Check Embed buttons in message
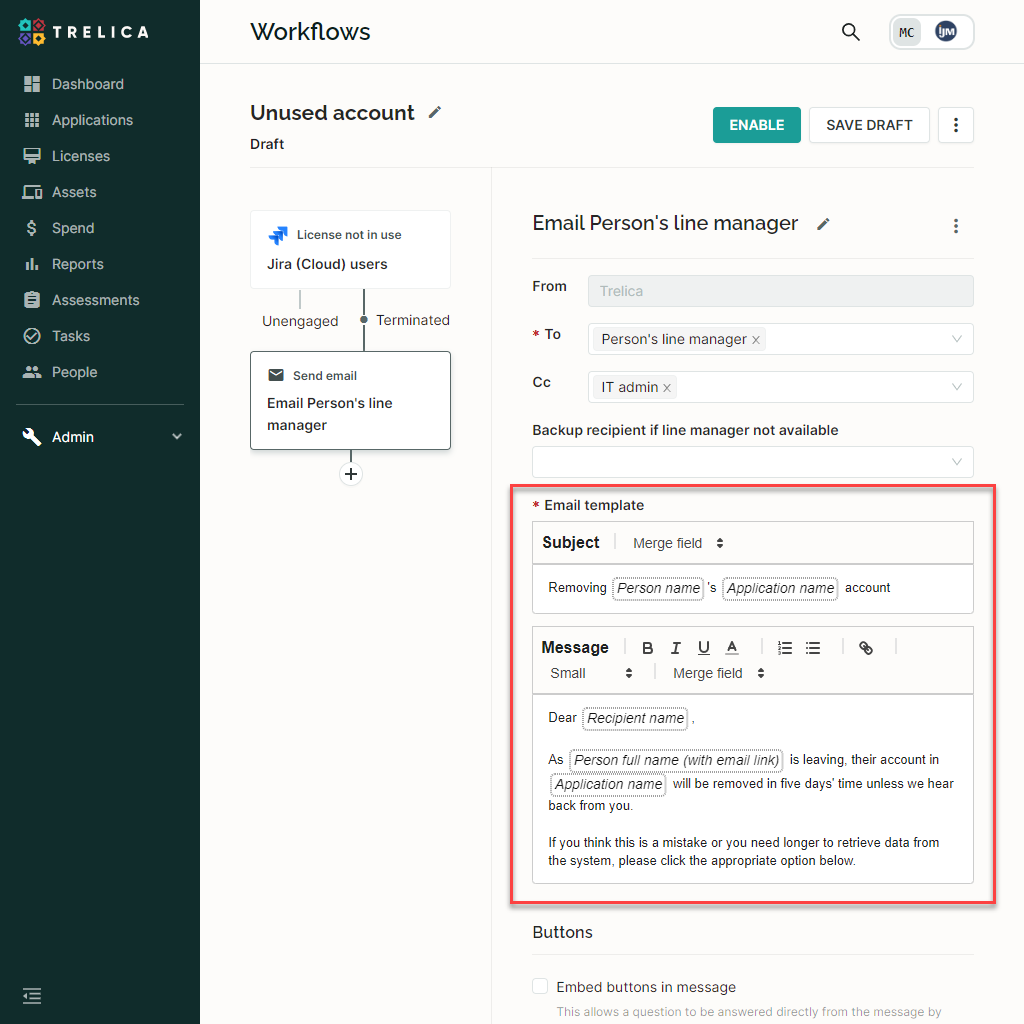Viewport: 1024px width, 1024px height. 540,986
